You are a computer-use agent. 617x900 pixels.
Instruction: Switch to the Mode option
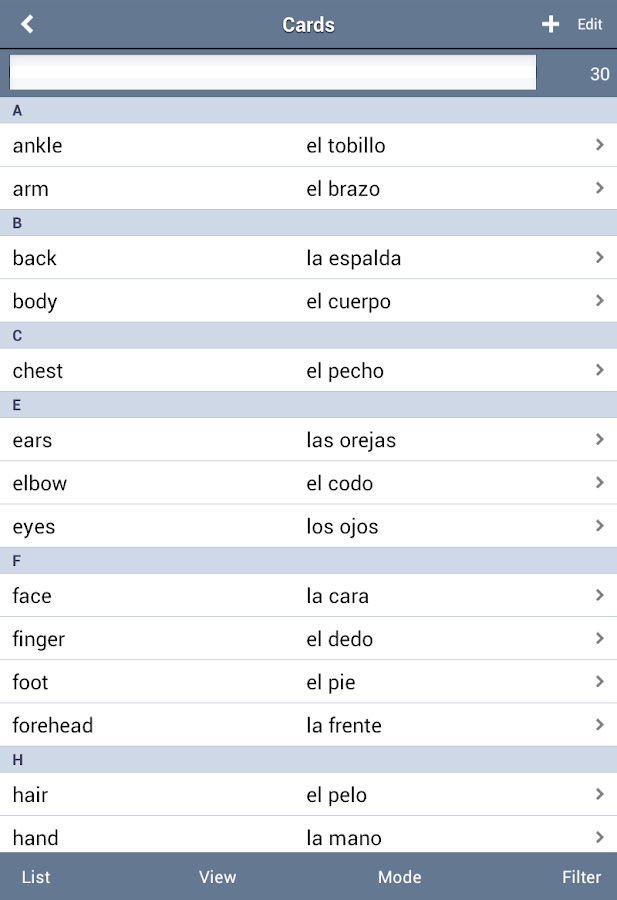click(399, 877)
